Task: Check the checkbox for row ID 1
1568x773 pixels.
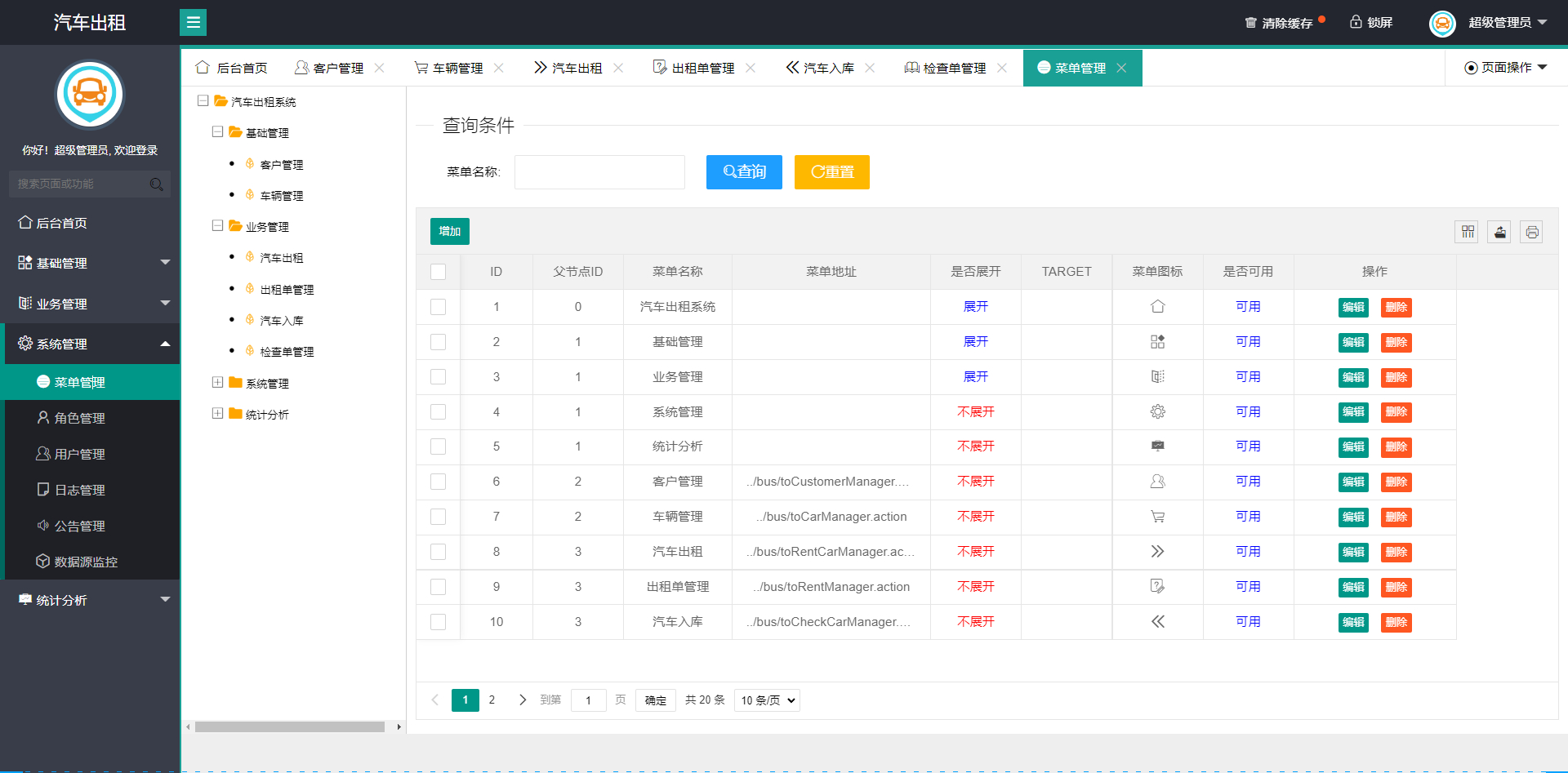Action: [439, 307]
